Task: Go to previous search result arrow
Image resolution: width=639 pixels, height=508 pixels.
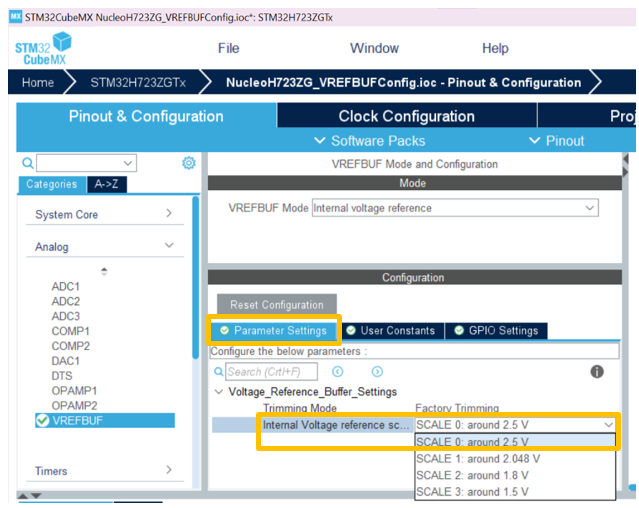Action: click(x=338, y=372)
